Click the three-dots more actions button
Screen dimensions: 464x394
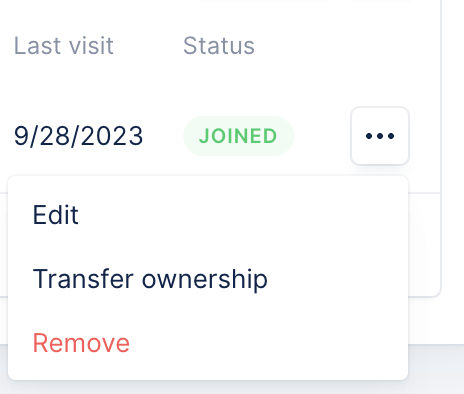pyautogui.click(x=380, y=136)
